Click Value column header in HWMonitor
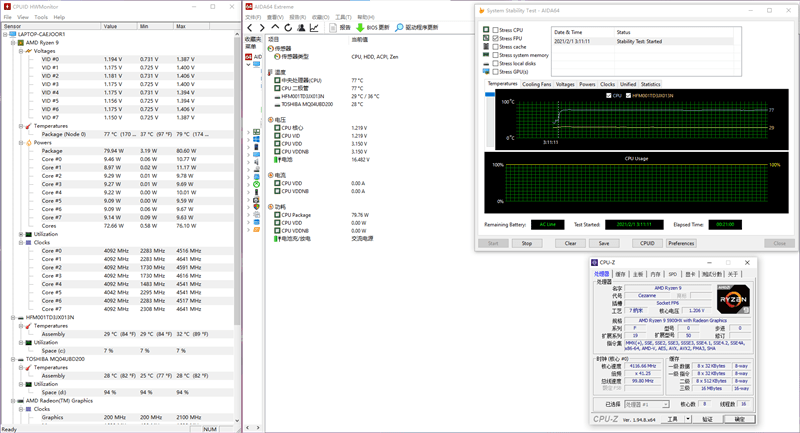The height and width of the screenshot is (433, 800). 119,26
